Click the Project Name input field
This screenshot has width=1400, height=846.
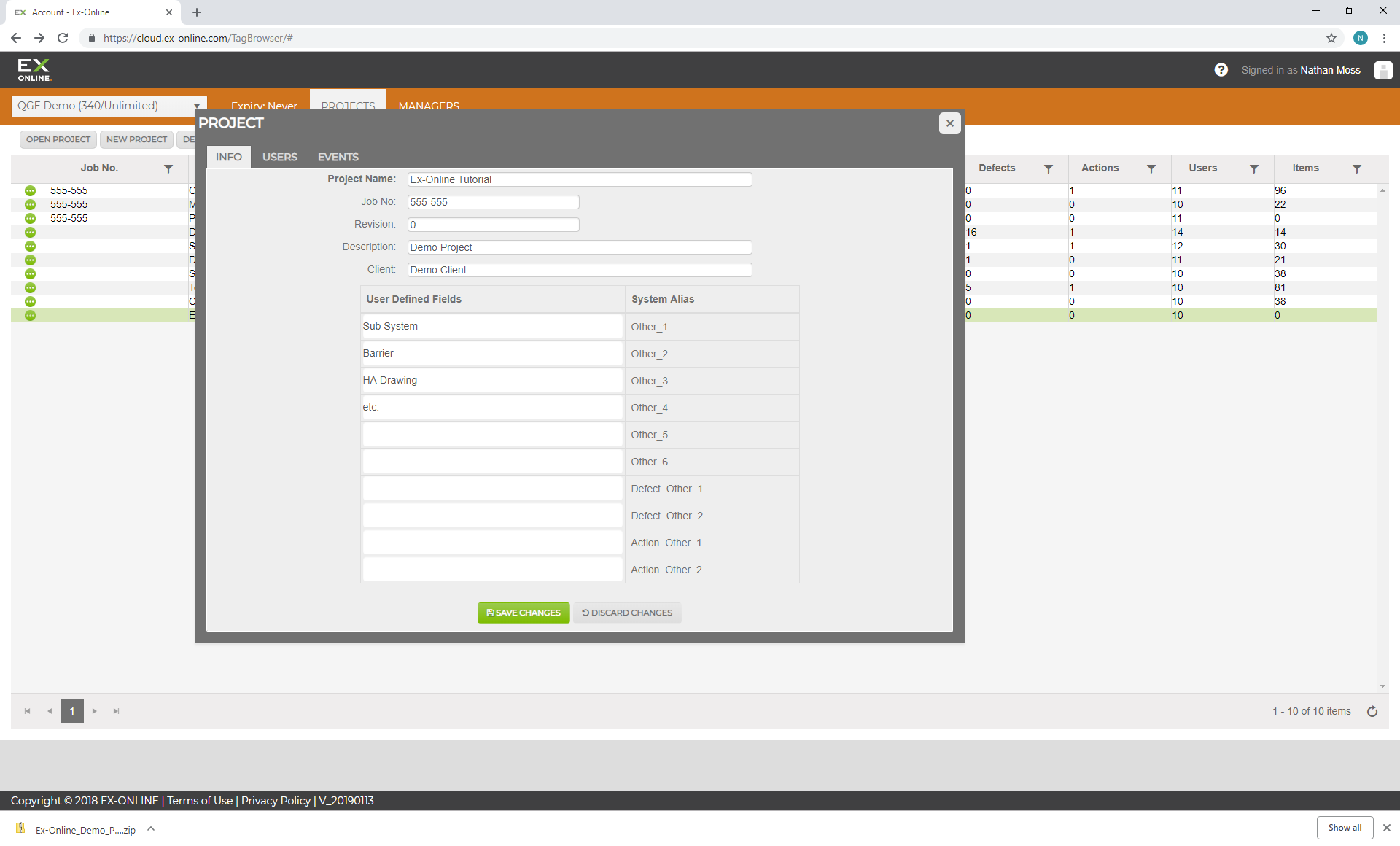tap(579, 179)
